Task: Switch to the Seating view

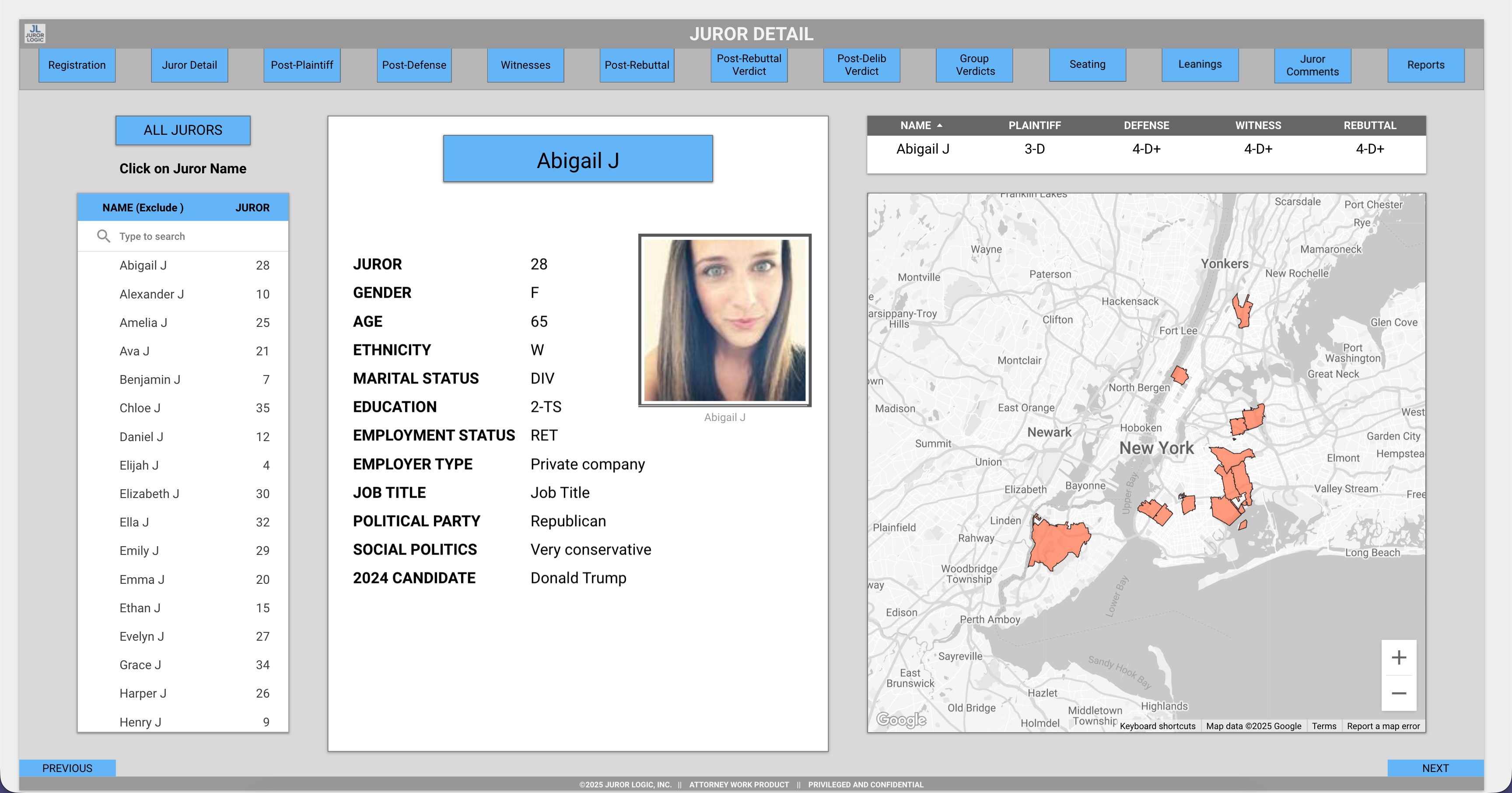Action: click(1087, 65)
